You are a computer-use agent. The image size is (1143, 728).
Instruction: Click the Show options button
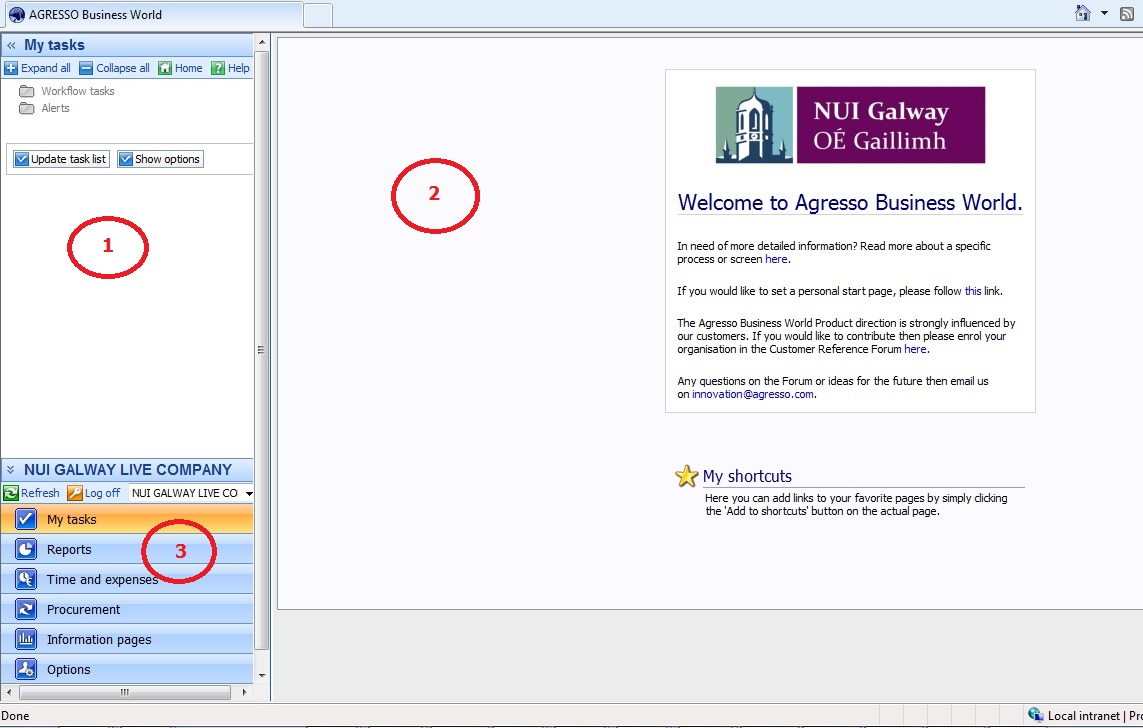[x=160, y=159]
